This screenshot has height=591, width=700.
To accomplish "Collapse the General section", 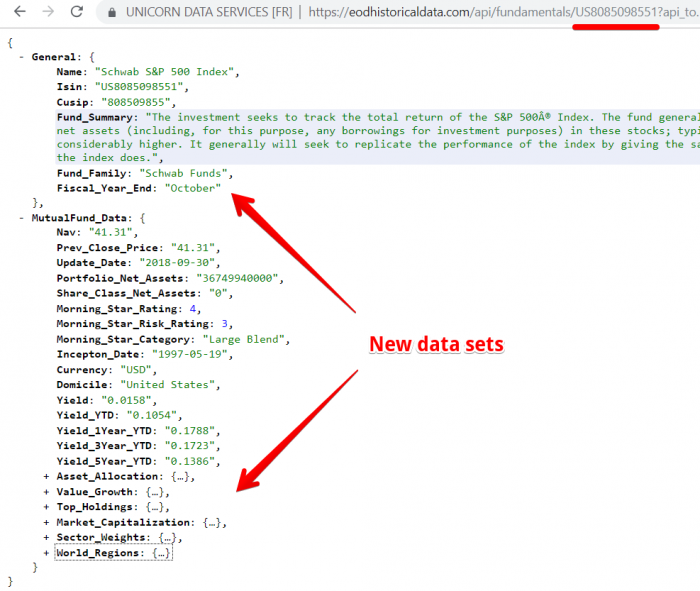I will coord(21,57).
